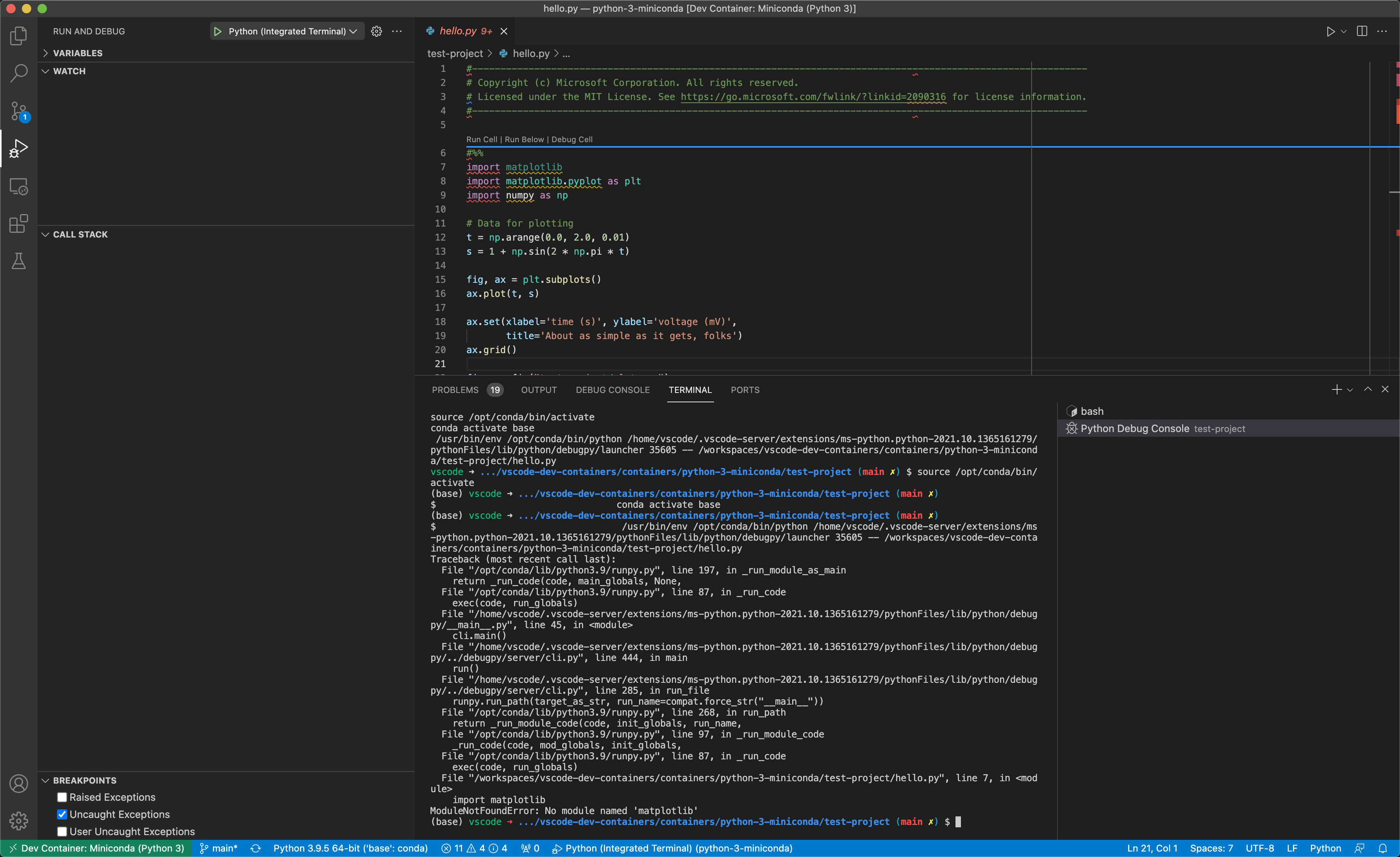Click Run Cell code lens link
Image resolution: width=1400 pixels, height=857 pixels.
481,139
